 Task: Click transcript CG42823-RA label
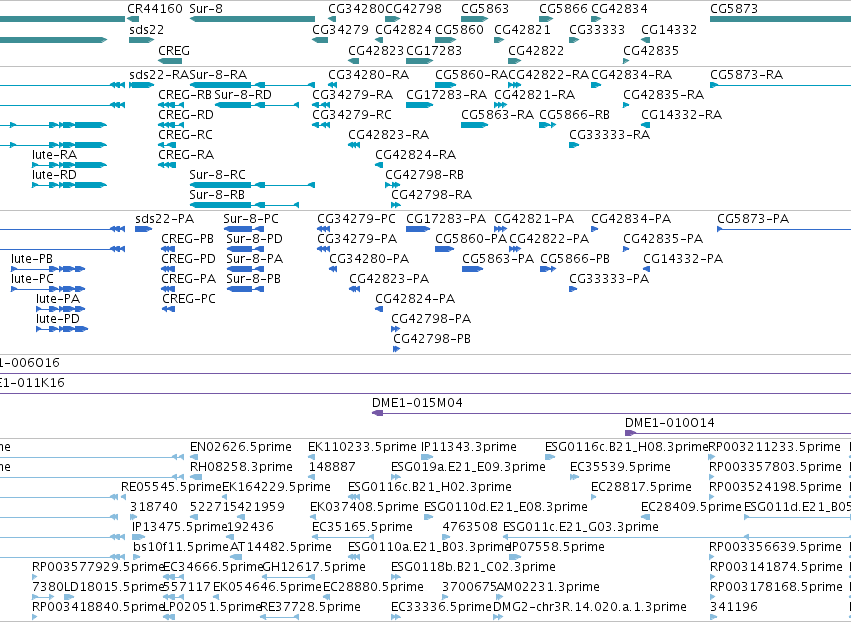coord(389,135)
